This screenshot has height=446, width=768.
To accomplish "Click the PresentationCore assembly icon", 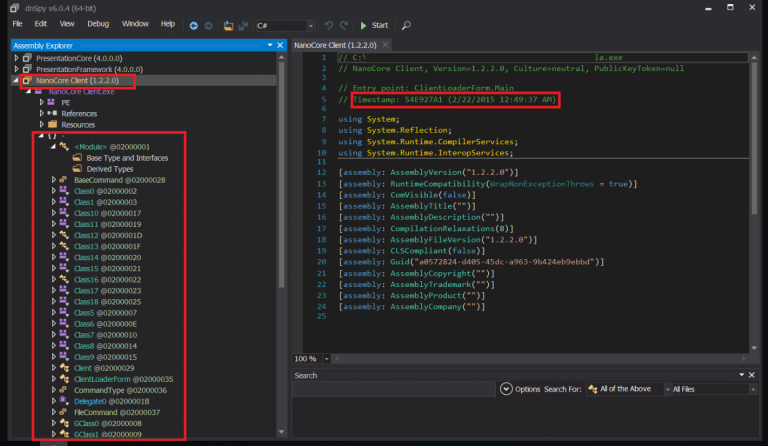I will [x=27, y=58].
